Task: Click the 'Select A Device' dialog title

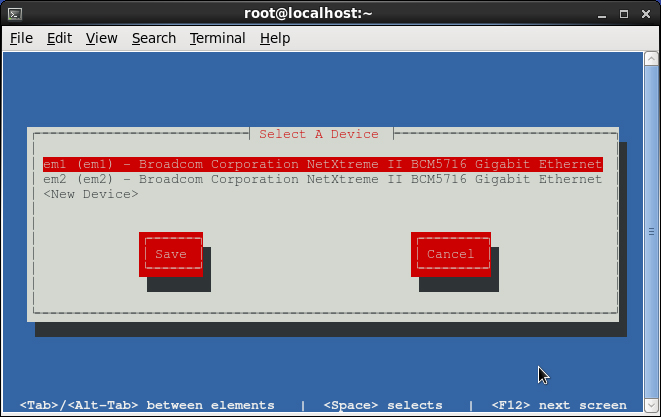Action: tap(319, 134)
